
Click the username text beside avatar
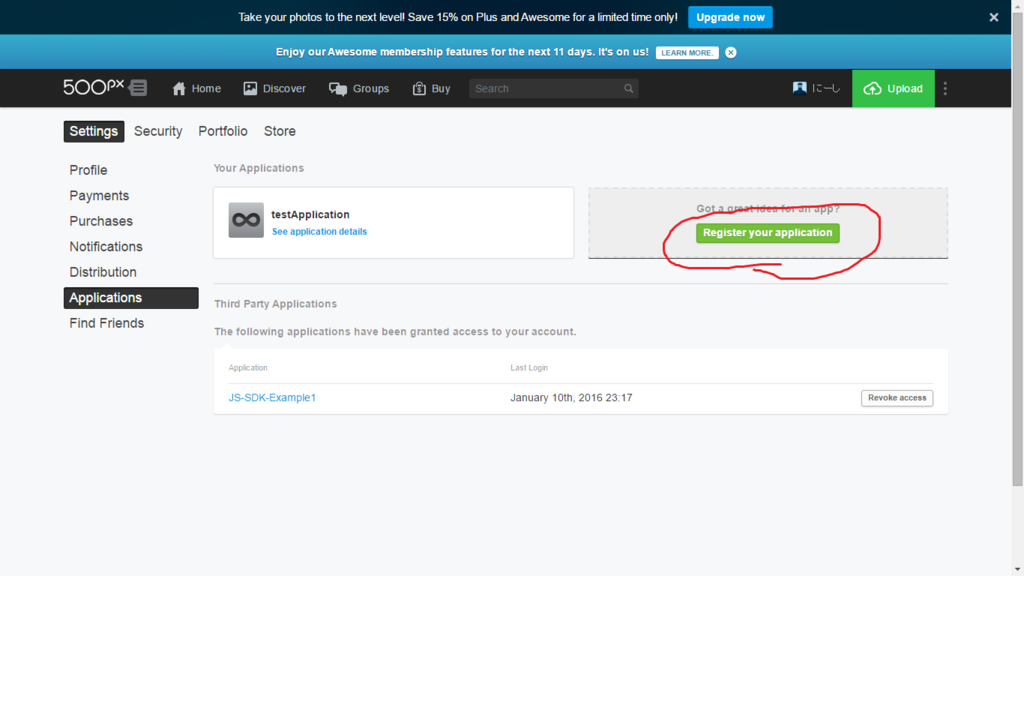[x=825, y=88]
